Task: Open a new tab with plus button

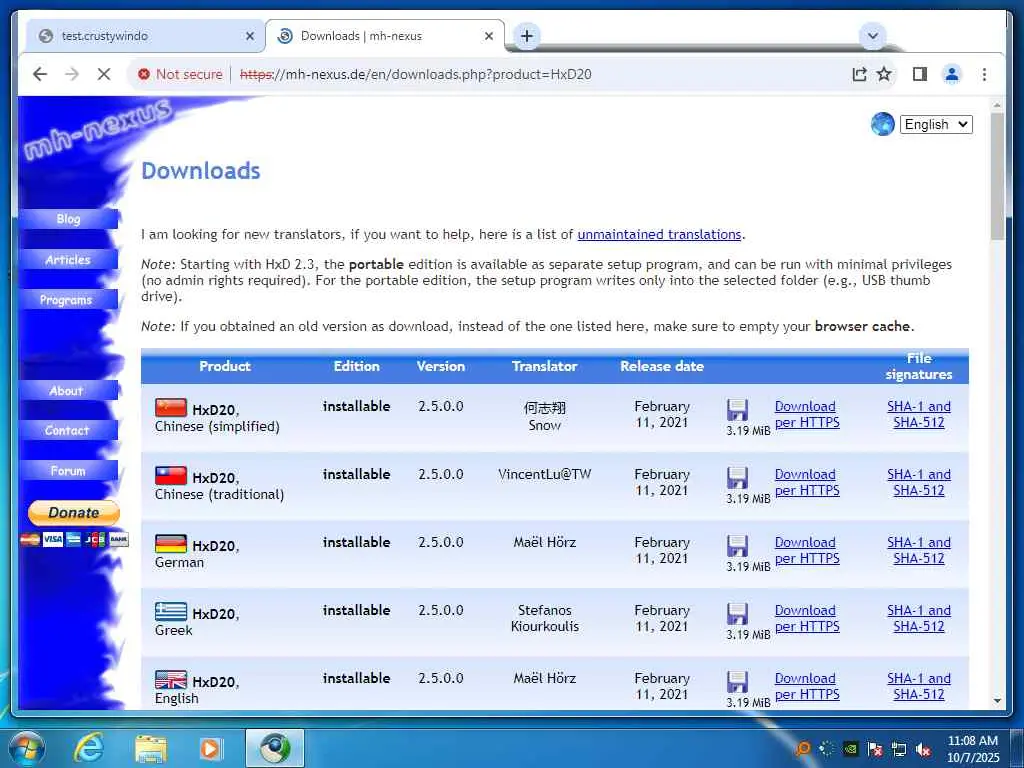Action: coord(527,36)
